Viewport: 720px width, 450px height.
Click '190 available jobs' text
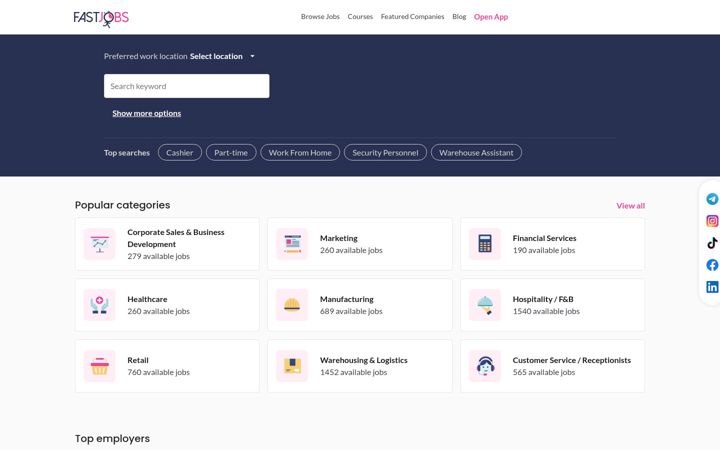click(544, 250)
